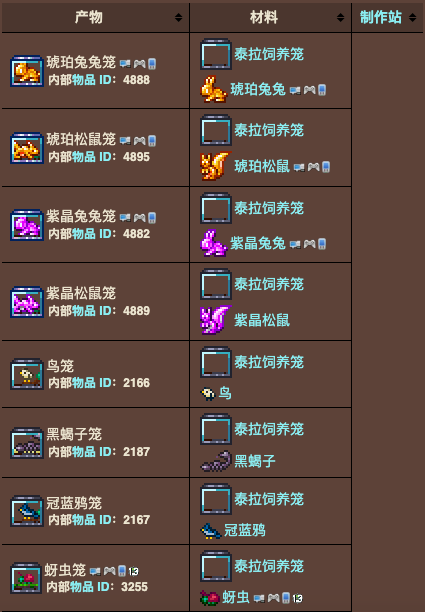This screenshot has height=612, width=425.
Task: Sort by 制作站 column sort arrows
Action: pos(412,17)
